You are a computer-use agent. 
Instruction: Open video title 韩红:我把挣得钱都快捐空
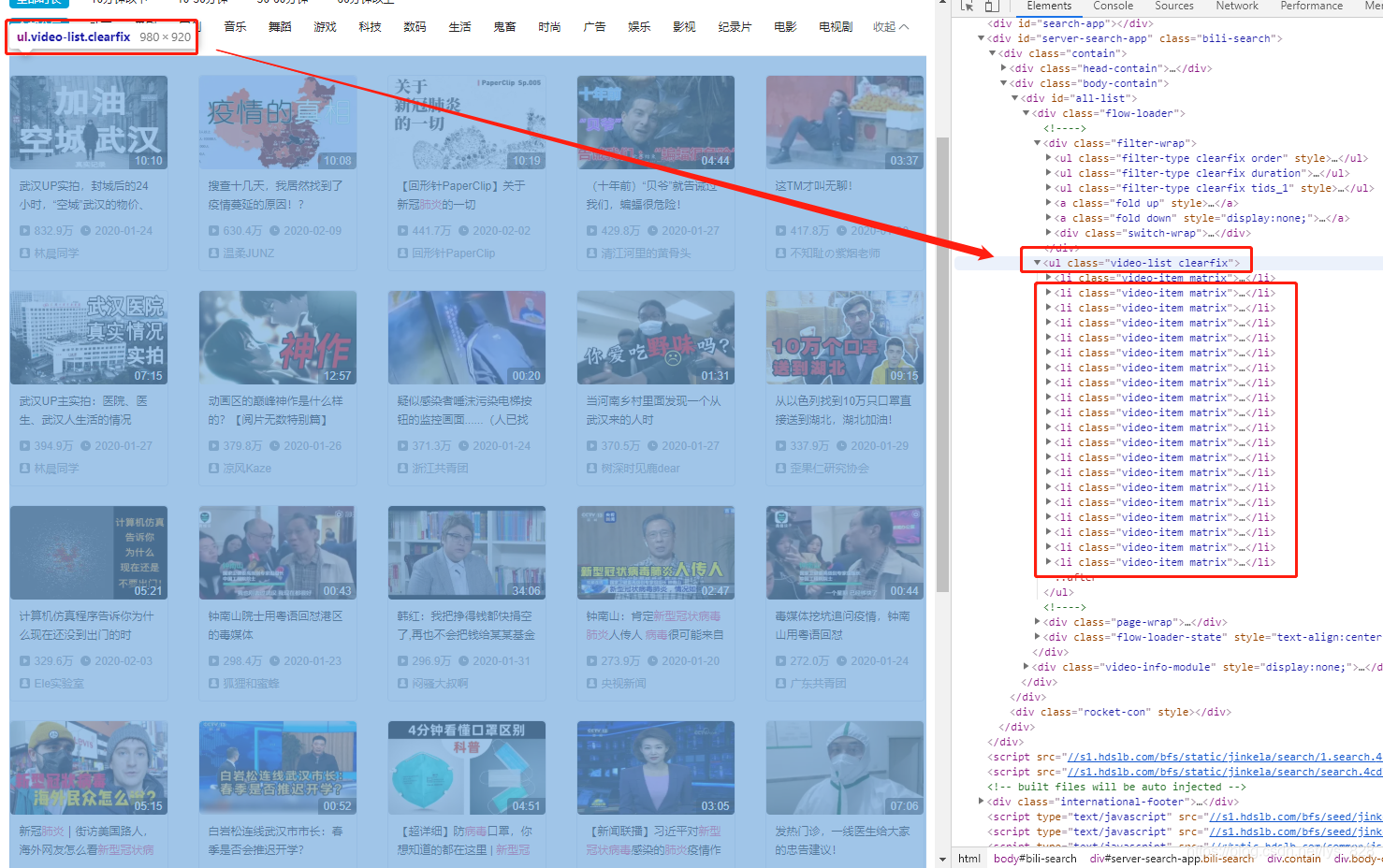pyautogui.click(x=464, y=616)
